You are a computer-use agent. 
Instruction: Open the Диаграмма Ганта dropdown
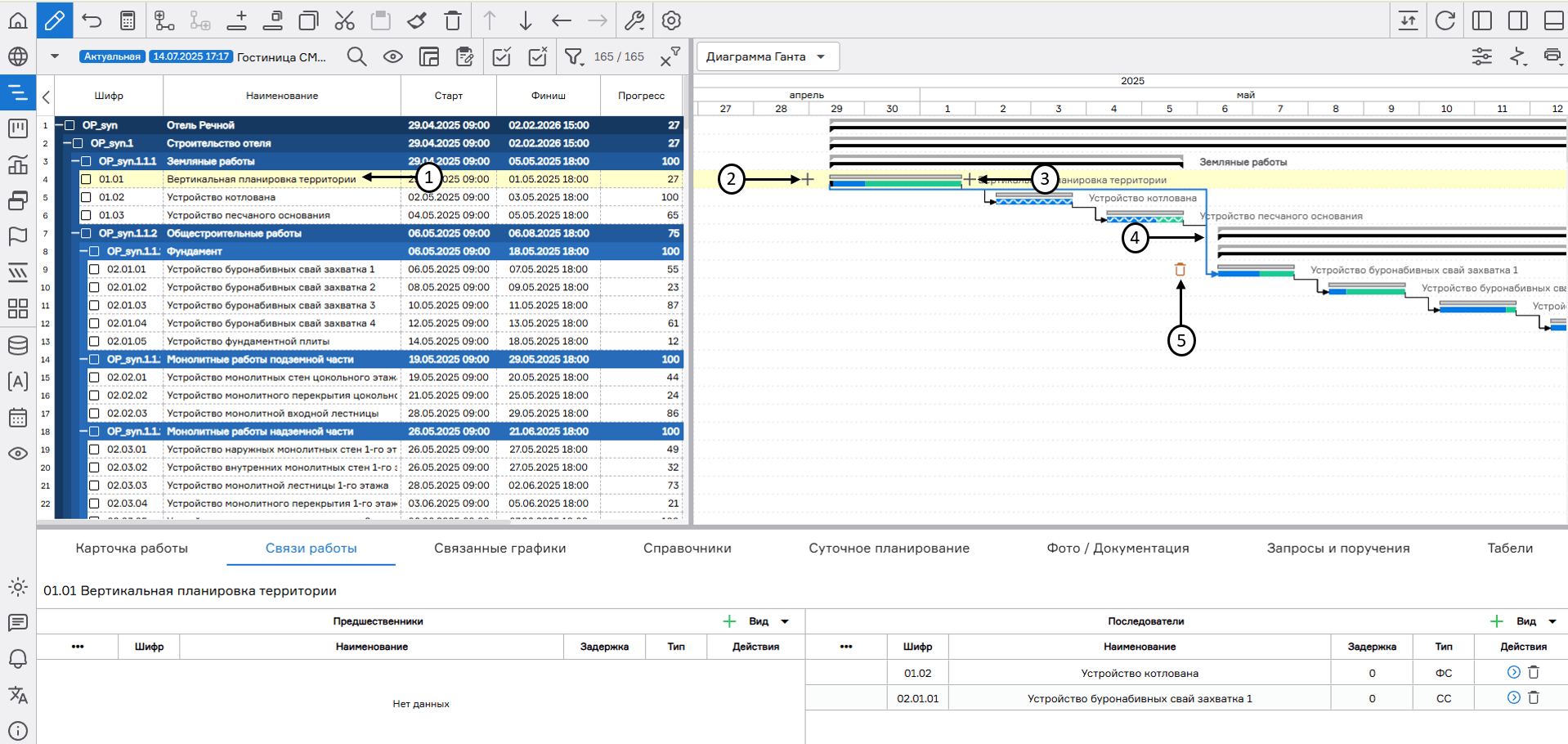(x=767, y=56)
